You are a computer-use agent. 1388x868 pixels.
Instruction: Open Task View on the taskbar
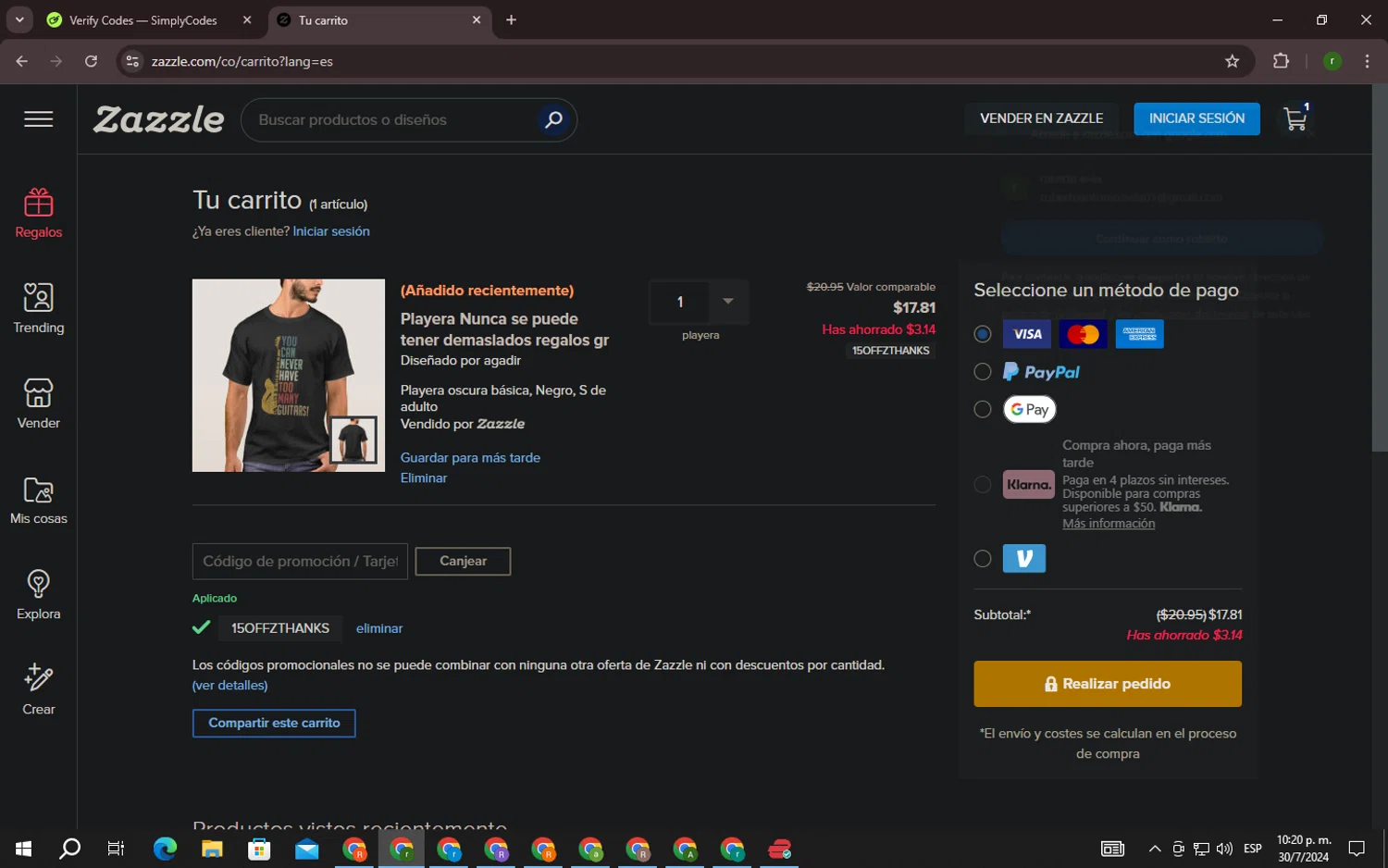[116, 849]
